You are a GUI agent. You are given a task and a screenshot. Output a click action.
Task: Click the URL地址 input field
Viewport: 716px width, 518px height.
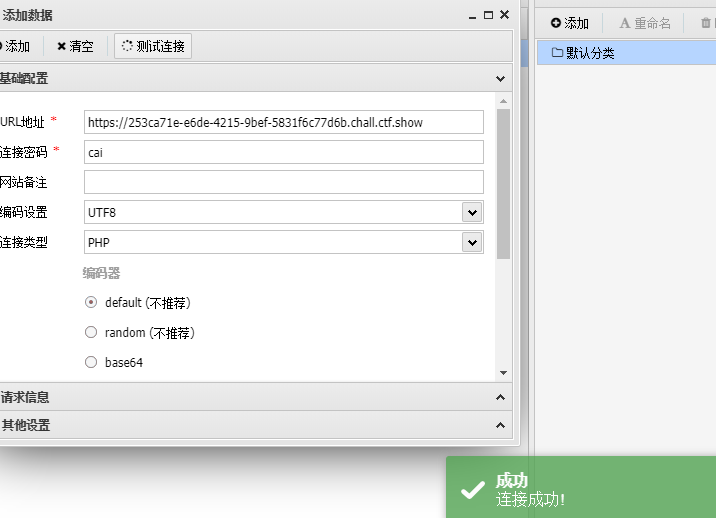pyautogui.click(x=284, y=122)
